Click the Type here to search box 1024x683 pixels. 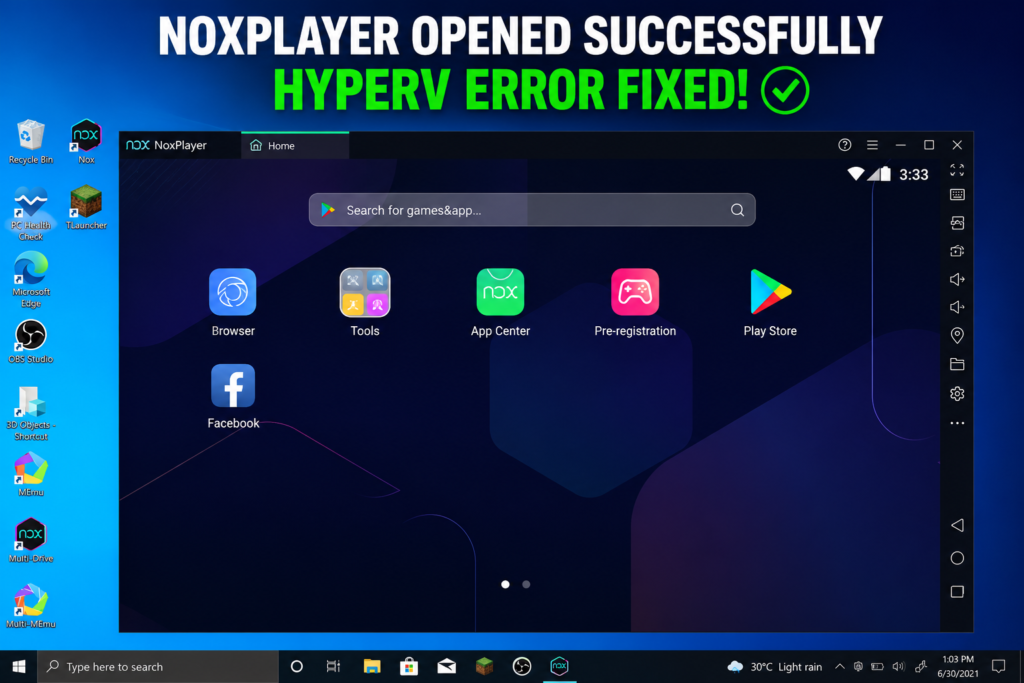157,667
